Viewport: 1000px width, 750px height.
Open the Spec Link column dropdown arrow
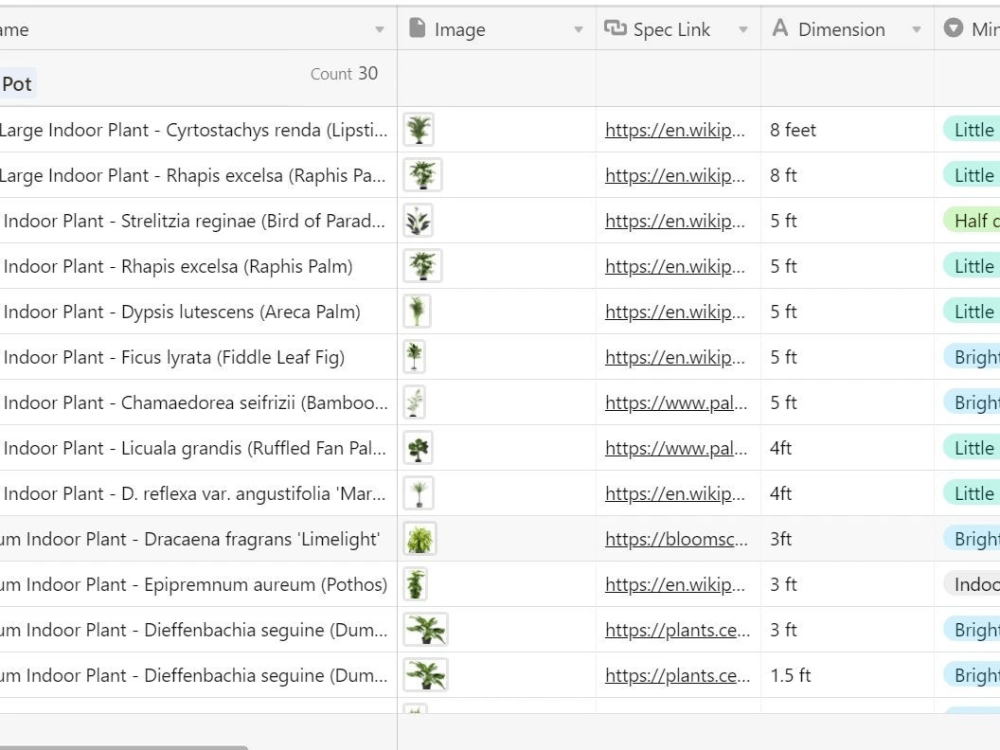pyautogui.click(x=743, y=29)
